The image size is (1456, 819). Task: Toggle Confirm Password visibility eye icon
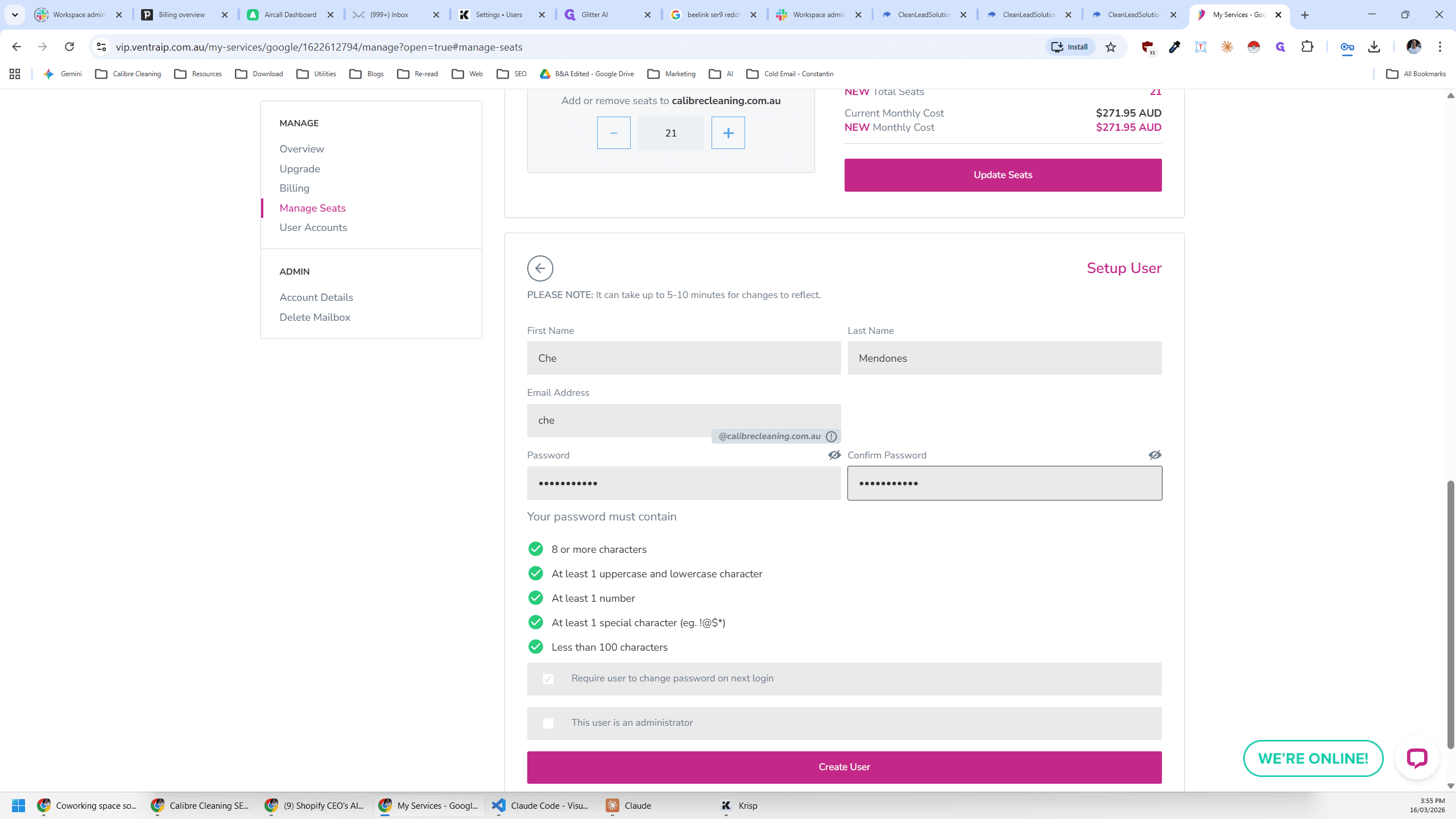pyautogui.click(x=1155, y=455)
